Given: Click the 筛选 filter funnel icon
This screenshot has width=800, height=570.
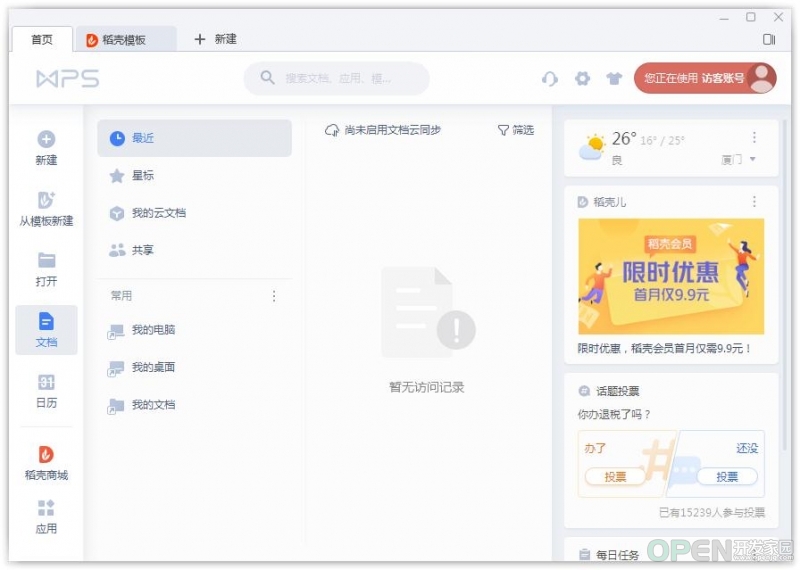Looking at the screenshot, I should tap(503, 131).
